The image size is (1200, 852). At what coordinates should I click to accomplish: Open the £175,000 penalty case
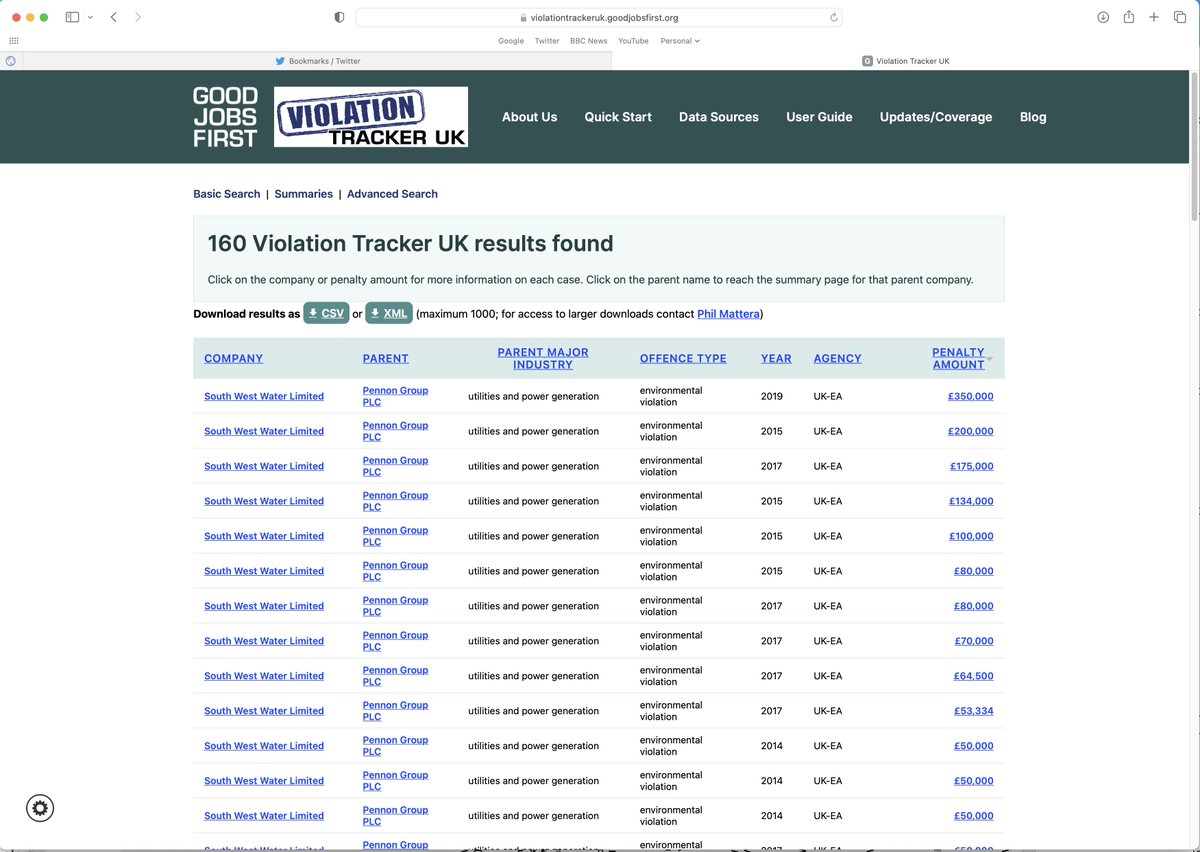(x=972, y=466)
